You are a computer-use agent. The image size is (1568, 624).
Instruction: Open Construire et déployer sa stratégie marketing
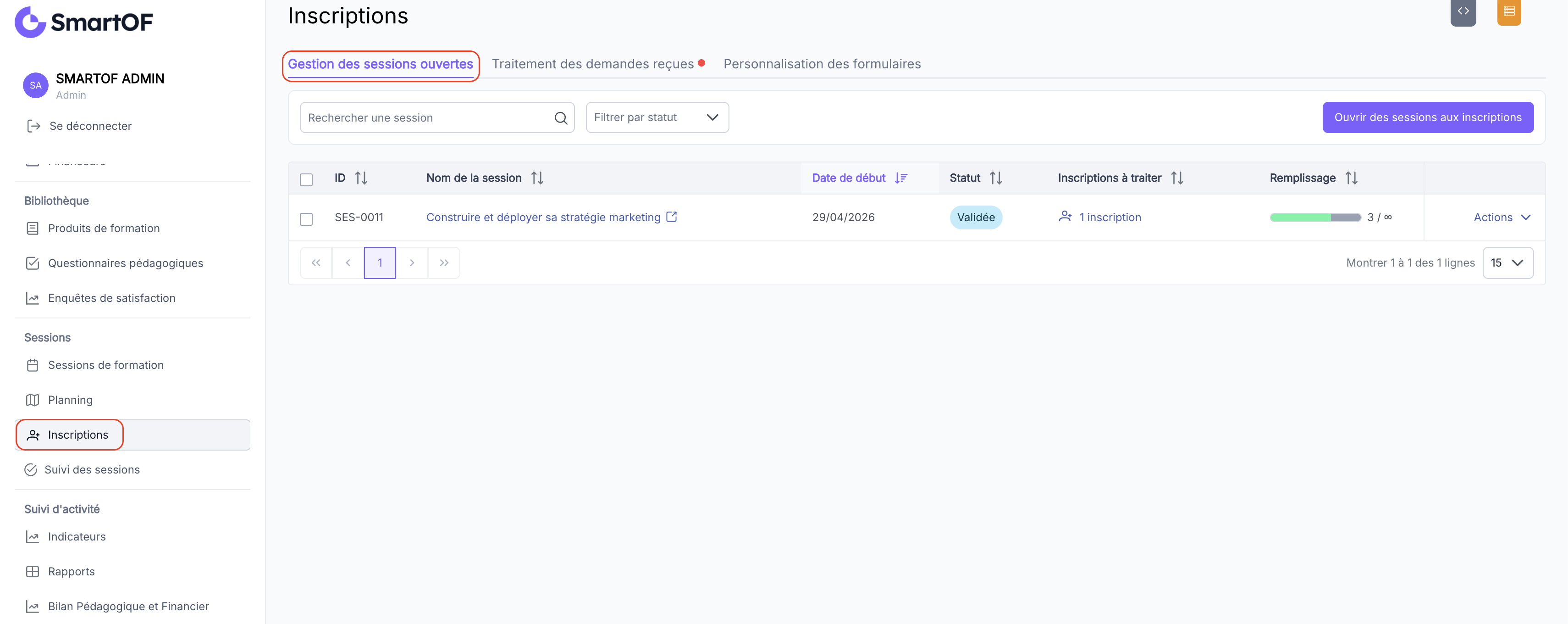(x=543, y=217)
